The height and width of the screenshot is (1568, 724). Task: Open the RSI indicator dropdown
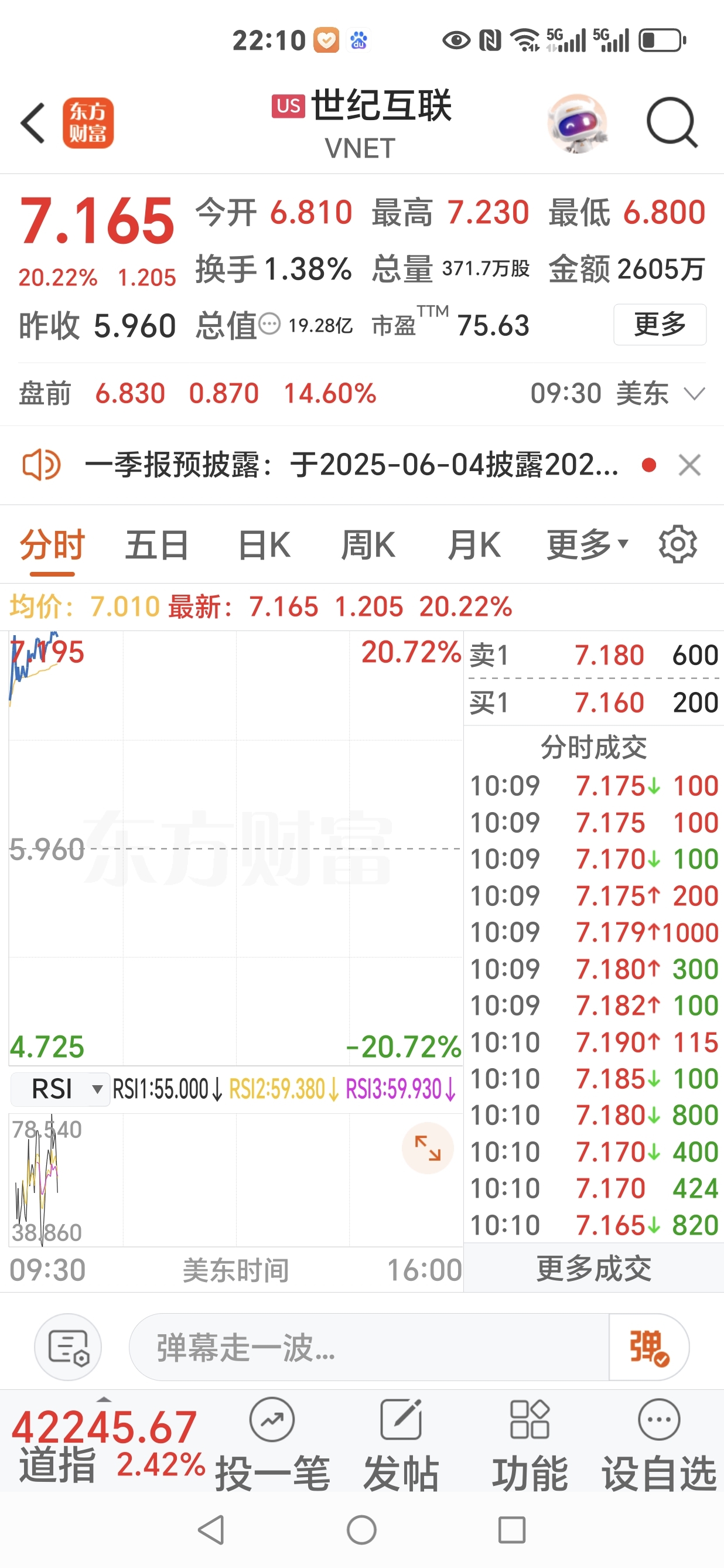coord(61,1088)
